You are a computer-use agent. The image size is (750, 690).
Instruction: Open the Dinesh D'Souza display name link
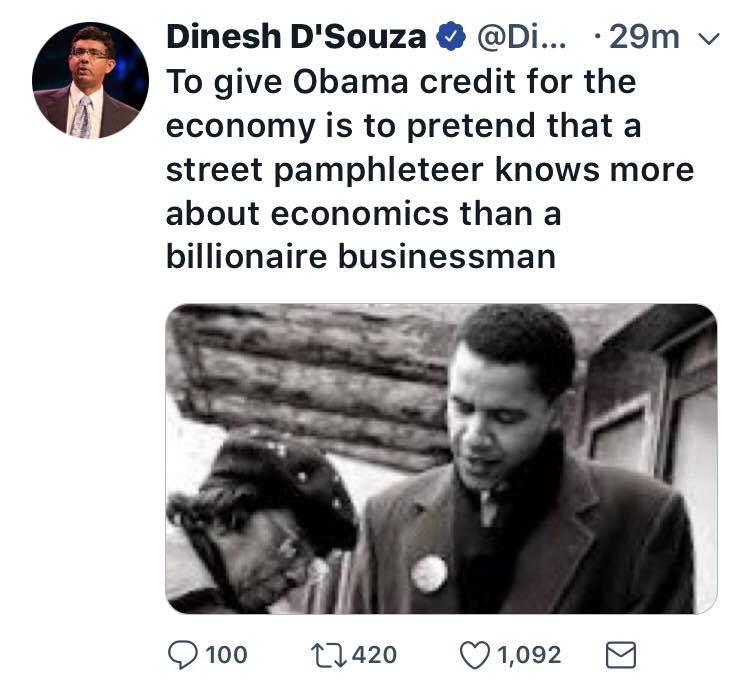click(296, 37)
